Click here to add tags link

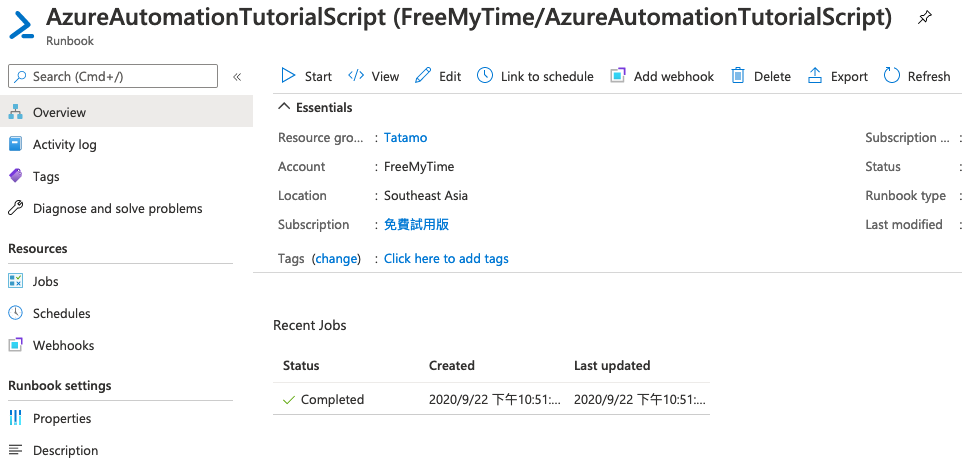click(x=446, y=258)
